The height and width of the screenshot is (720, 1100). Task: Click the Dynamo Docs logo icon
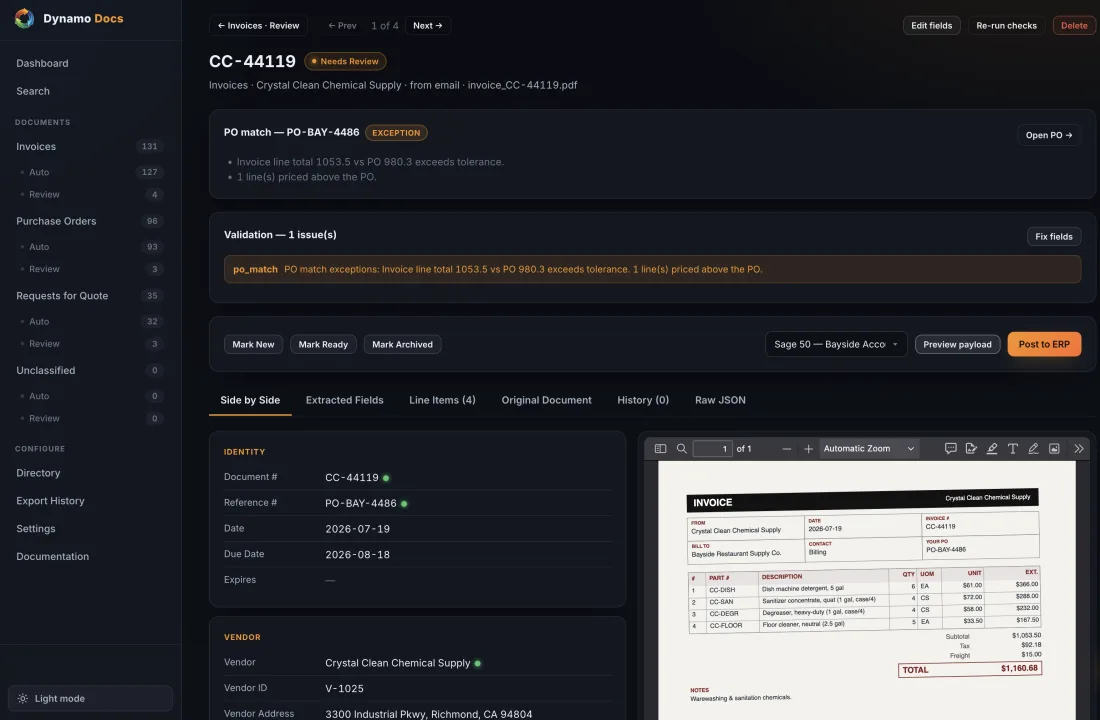[x=25, y=18]
